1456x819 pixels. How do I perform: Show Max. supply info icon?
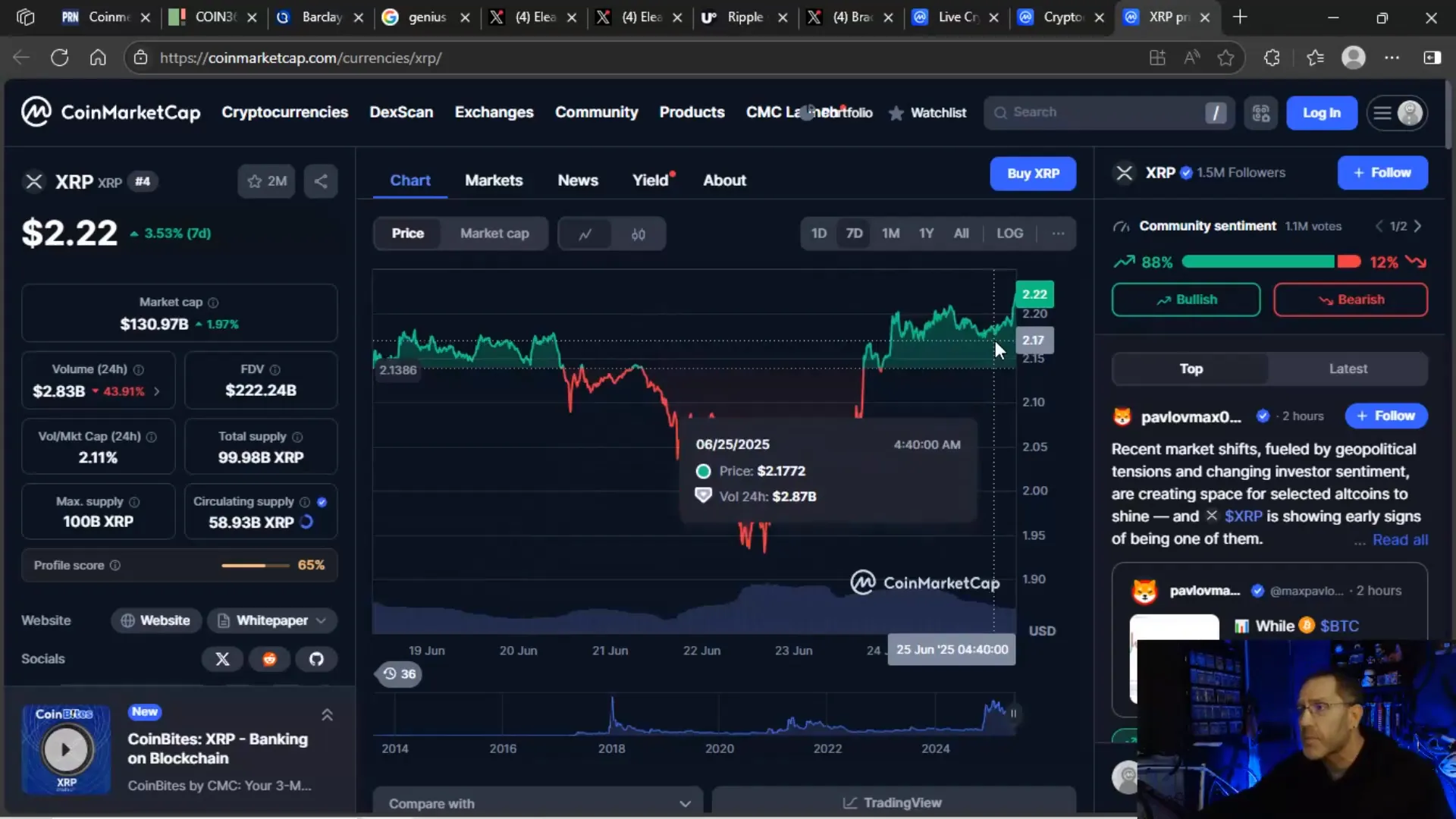134,502
